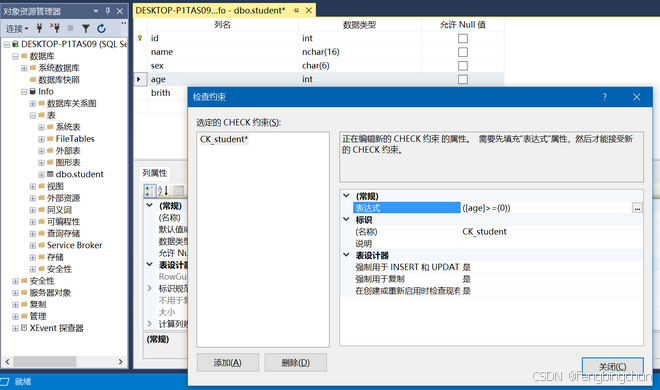This screenshot has height=390, width=660.
Task: Collapse the 标识 section in constraint properties
Action: [x=346, y=219]
